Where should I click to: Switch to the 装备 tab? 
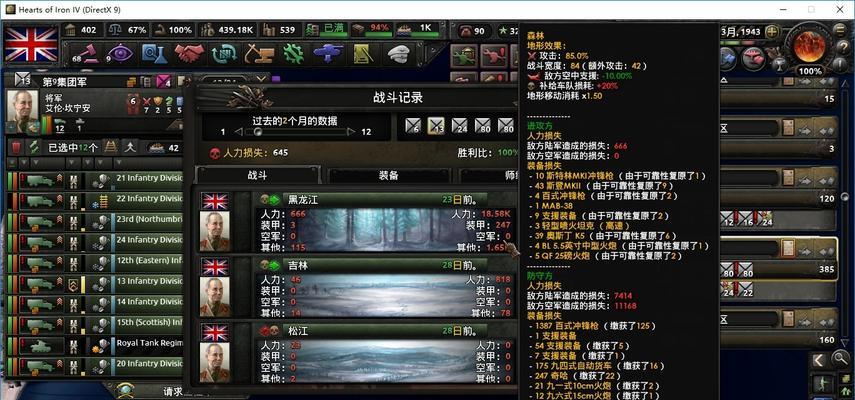point(388,175)
